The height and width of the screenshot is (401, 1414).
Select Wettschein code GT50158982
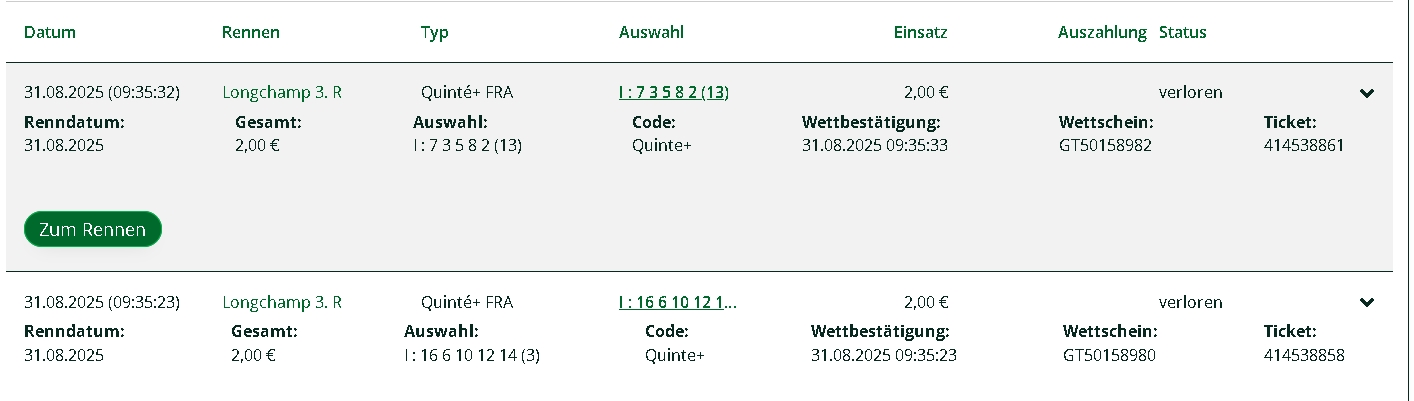pyautogui.click(x=1105, y=145)
